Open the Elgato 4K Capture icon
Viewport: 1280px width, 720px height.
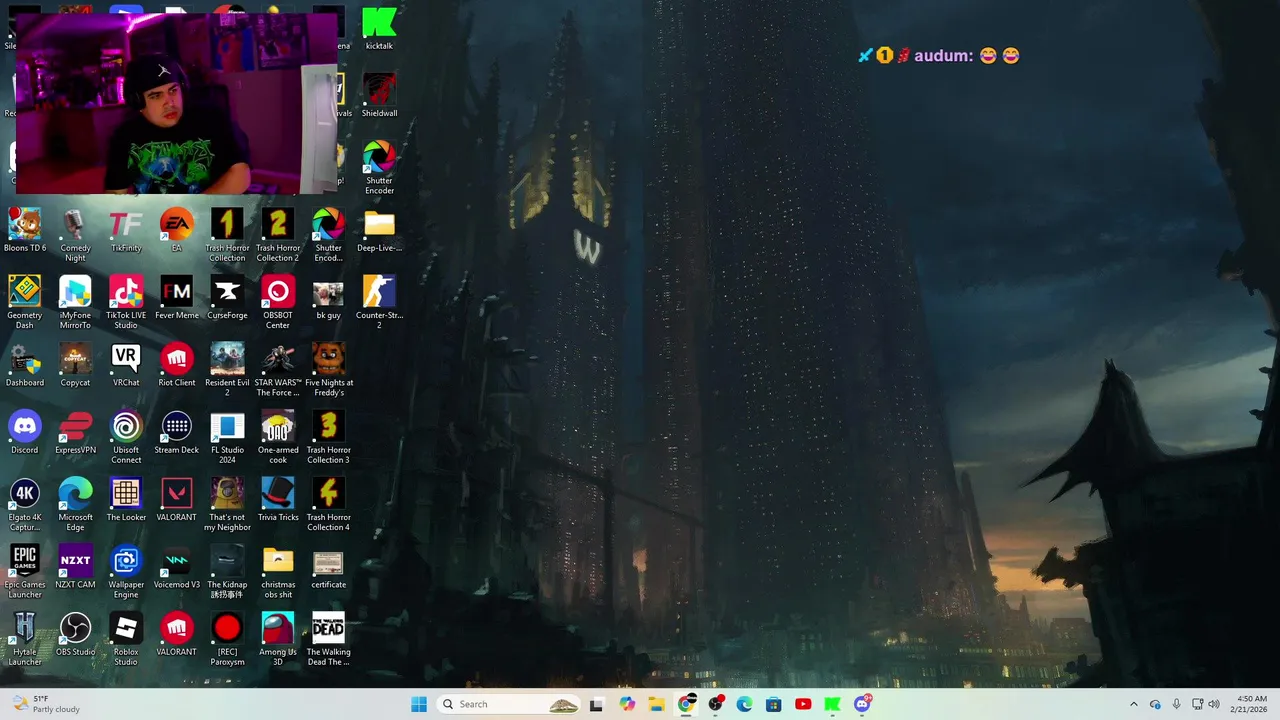[25, 505]
